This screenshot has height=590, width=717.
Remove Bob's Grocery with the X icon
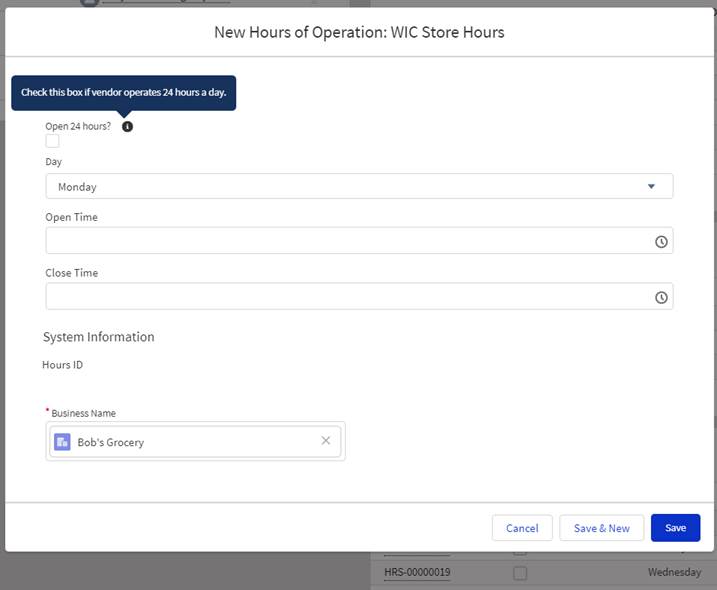(325, 441)
